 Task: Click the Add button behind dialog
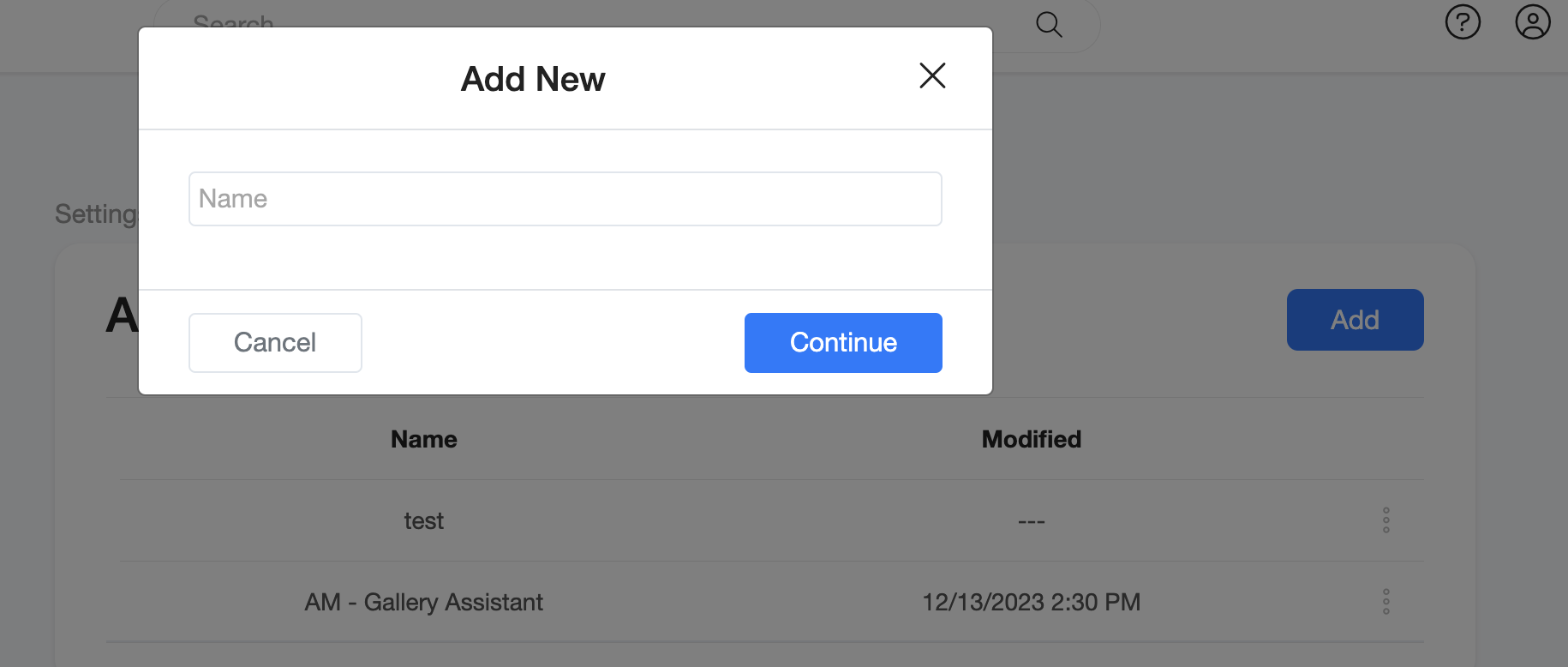point(1355,320)
